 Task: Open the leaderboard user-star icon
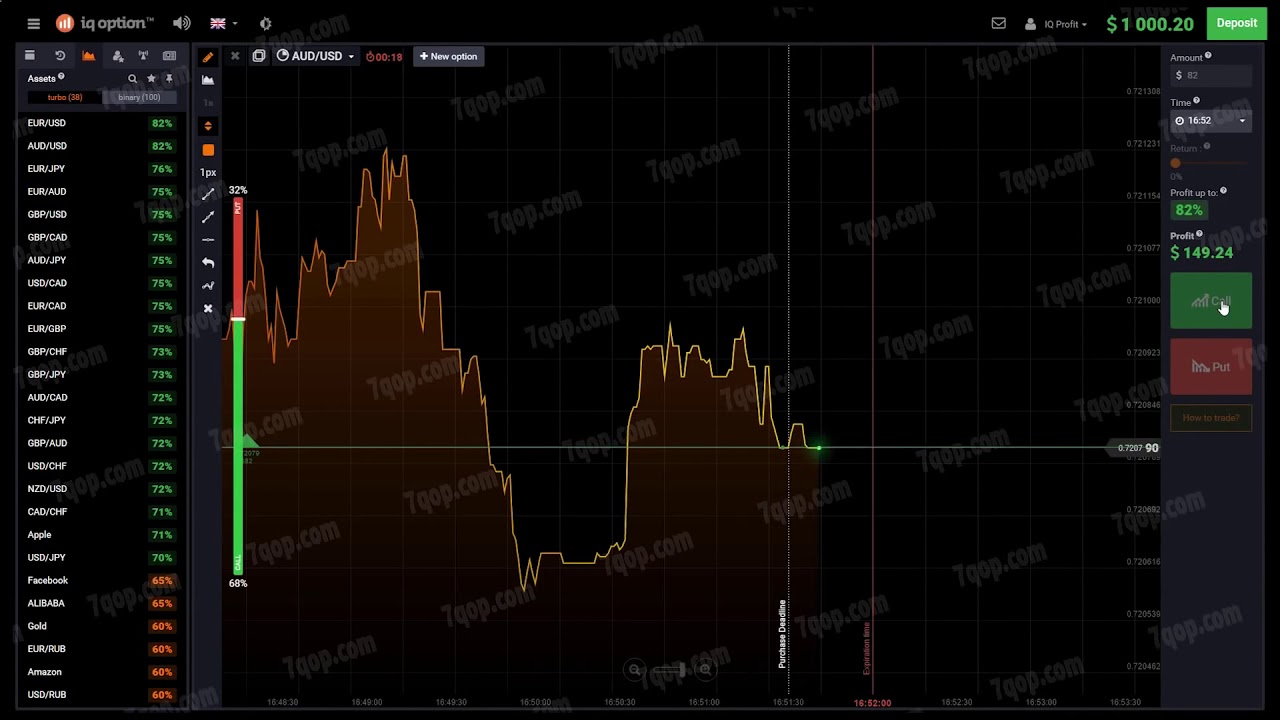point(118,56)
